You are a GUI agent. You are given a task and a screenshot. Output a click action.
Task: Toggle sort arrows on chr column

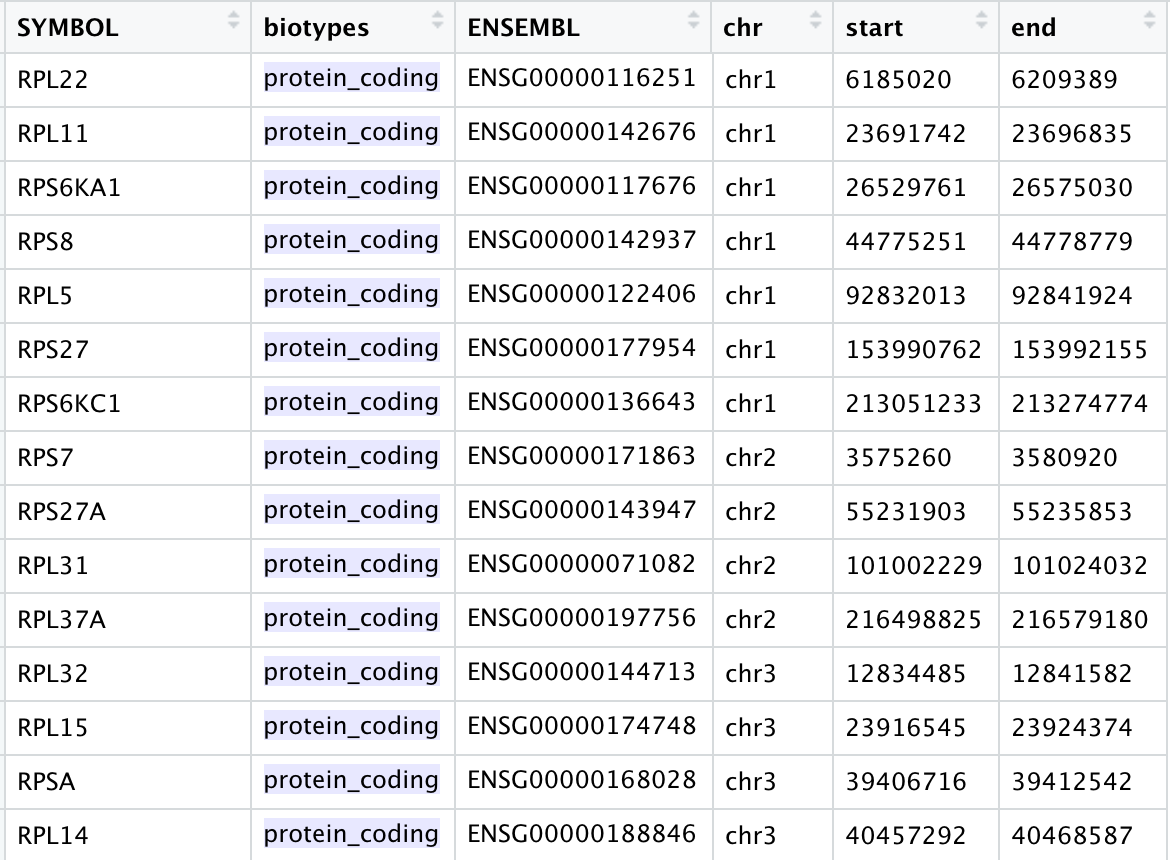pos(816,20)
